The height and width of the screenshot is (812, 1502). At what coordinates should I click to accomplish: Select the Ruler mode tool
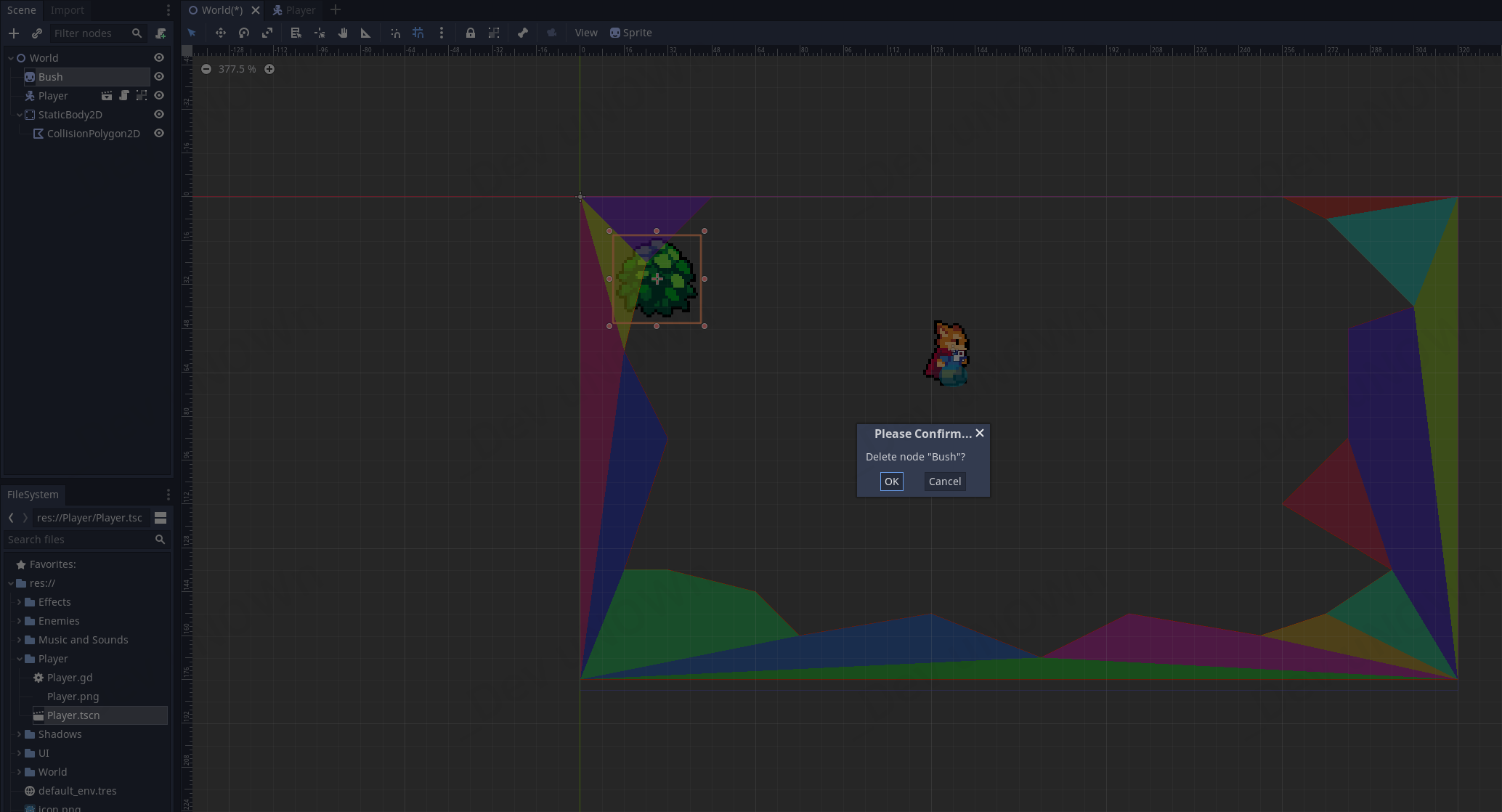[366, 33]
